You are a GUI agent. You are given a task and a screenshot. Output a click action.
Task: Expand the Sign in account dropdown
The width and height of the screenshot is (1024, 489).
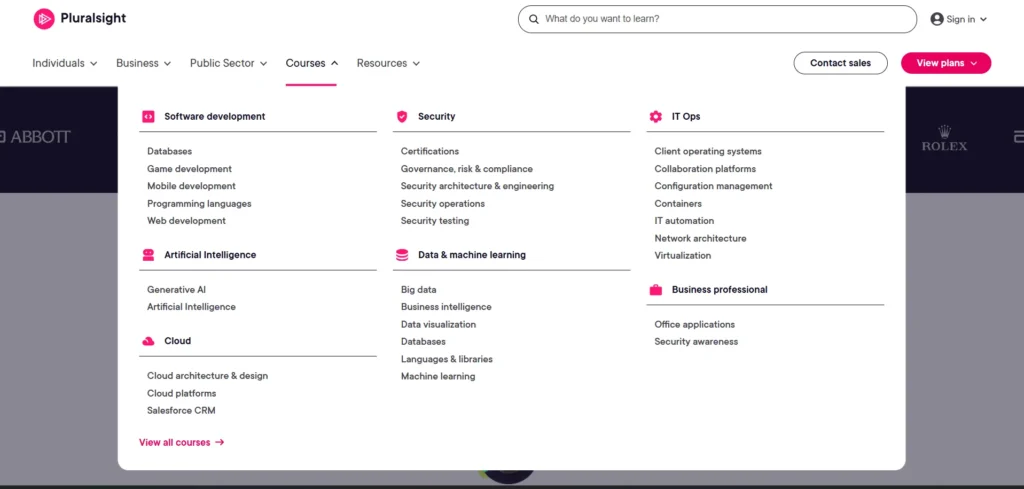[958, 19]
